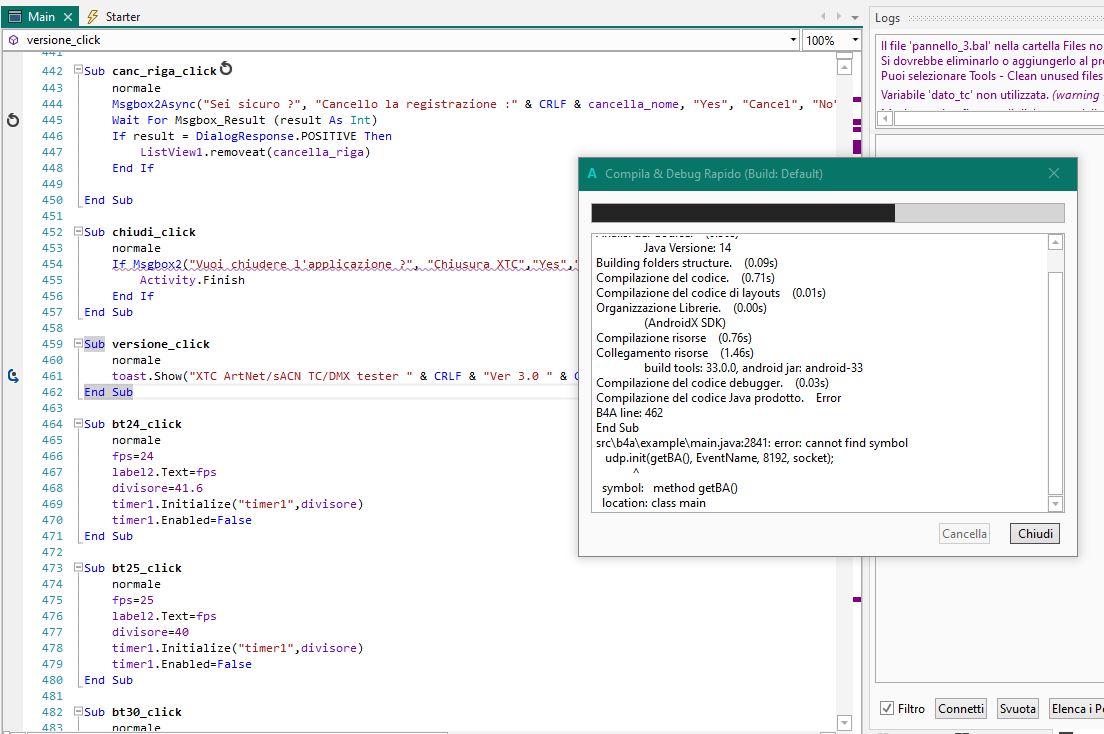Click the versione_click cube icon in dropdown
The width and height of the screenshot is (1104, 734).
coord(13,40)
